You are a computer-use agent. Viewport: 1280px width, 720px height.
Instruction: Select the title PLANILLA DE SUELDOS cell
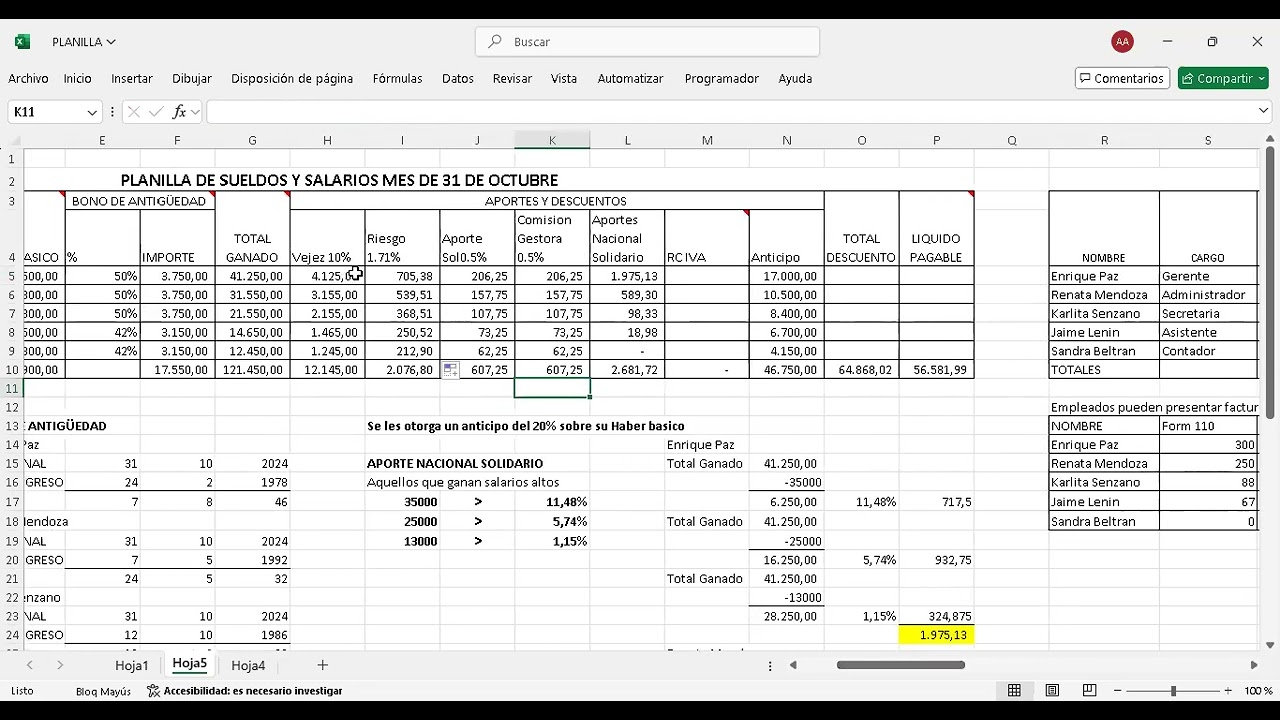[x=339, y=180]
